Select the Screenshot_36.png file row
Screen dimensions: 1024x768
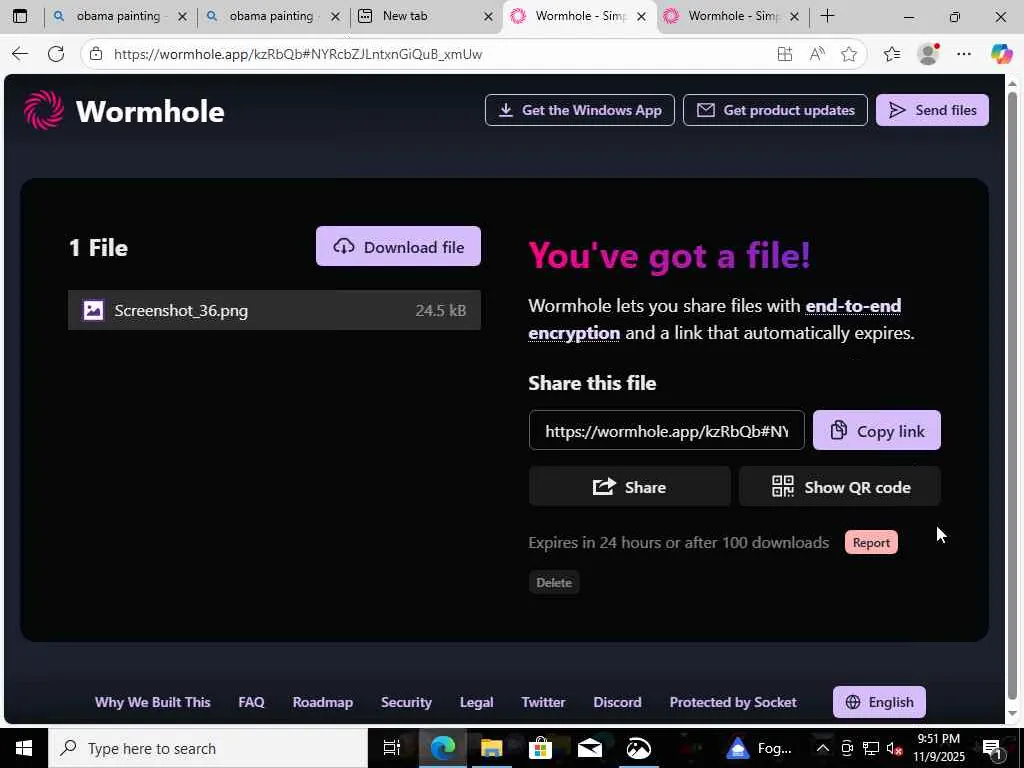click(274, 310)
